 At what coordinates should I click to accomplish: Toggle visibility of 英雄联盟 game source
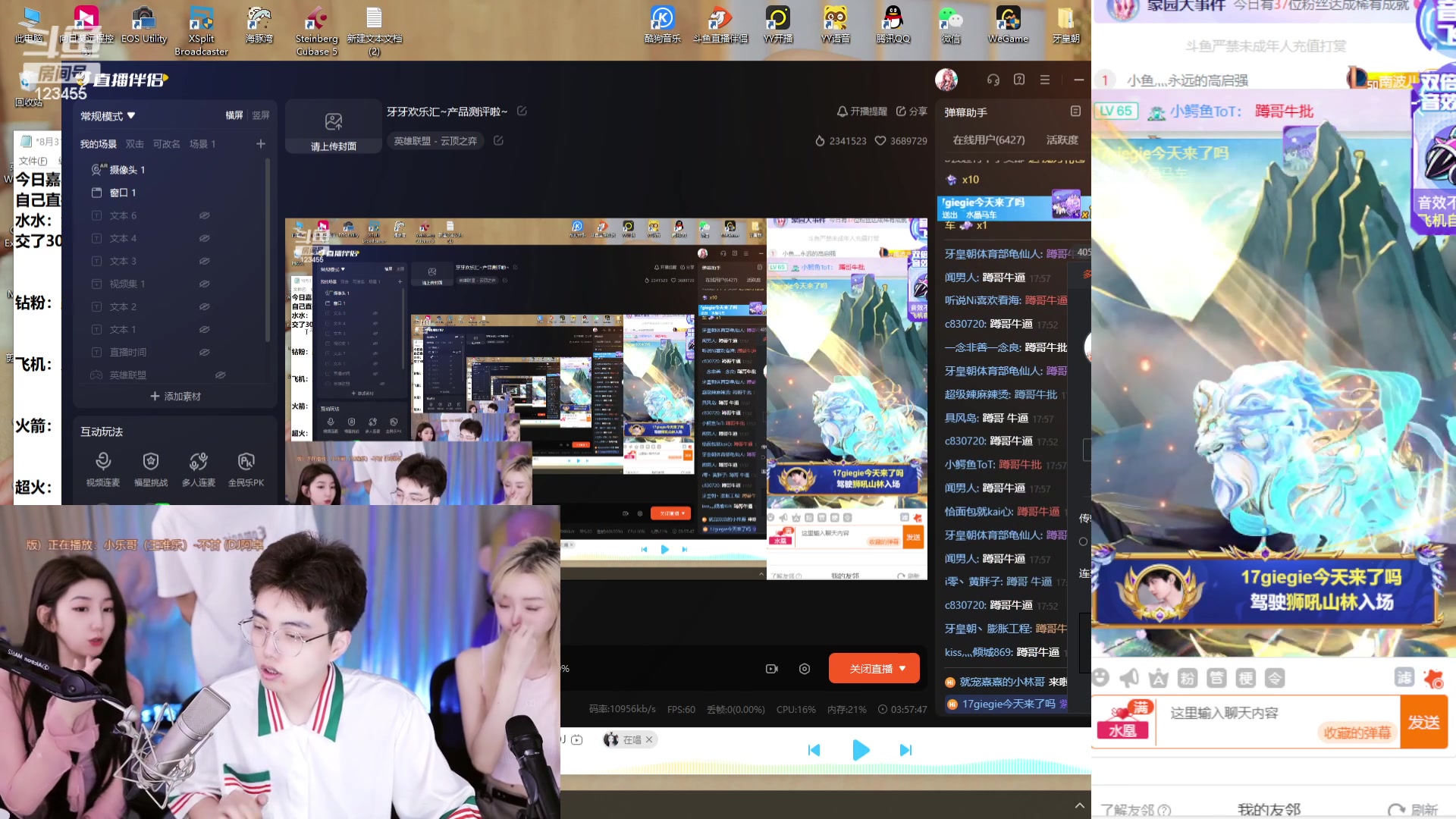(x=220, y=375)
